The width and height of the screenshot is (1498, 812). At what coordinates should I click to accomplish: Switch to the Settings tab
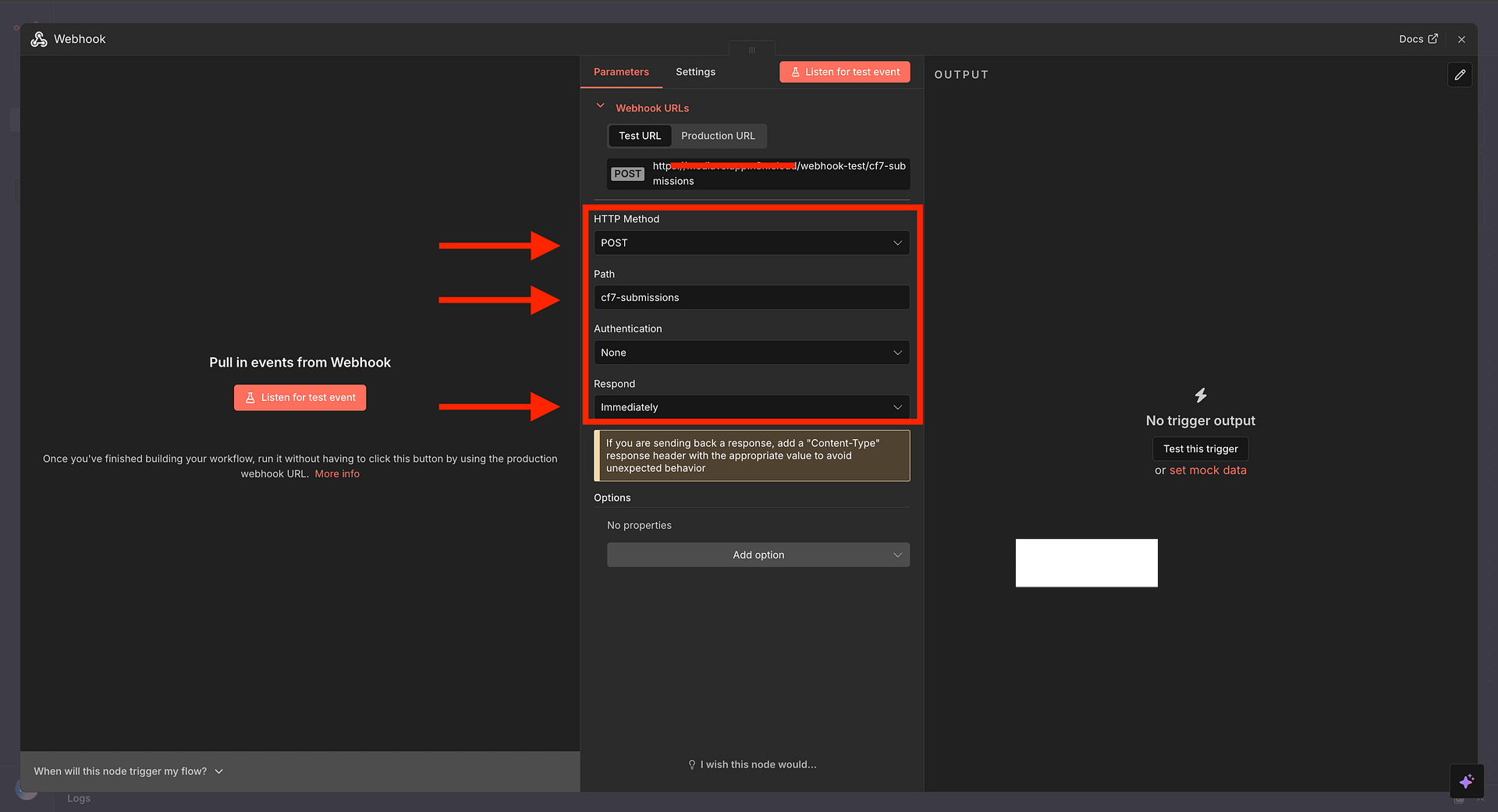coord(695,72)
